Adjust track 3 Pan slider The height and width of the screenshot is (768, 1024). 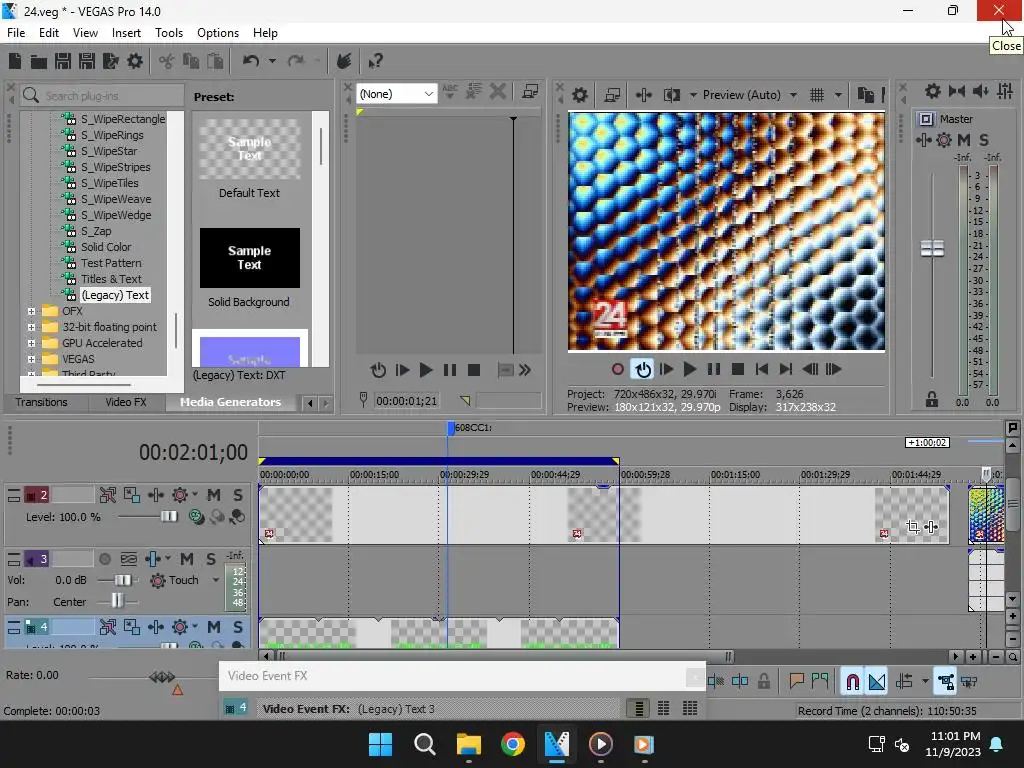[x=117, y=601]
